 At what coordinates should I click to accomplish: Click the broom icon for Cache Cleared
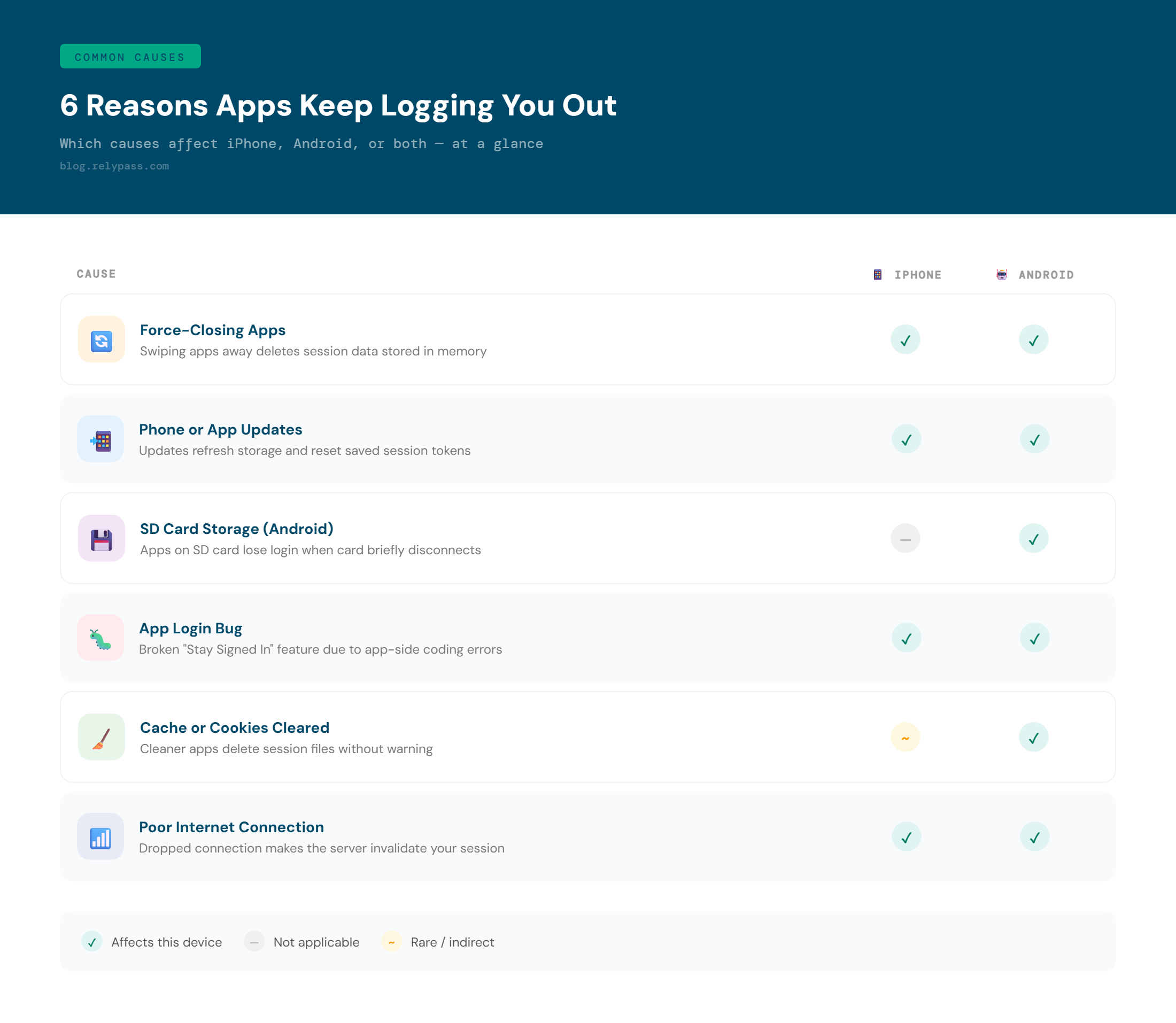pos(102,737)
